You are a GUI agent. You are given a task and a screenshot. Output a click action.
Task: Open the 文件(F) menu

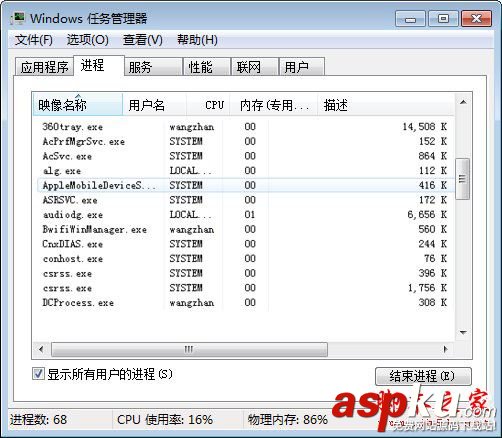(x=34, y=40)
